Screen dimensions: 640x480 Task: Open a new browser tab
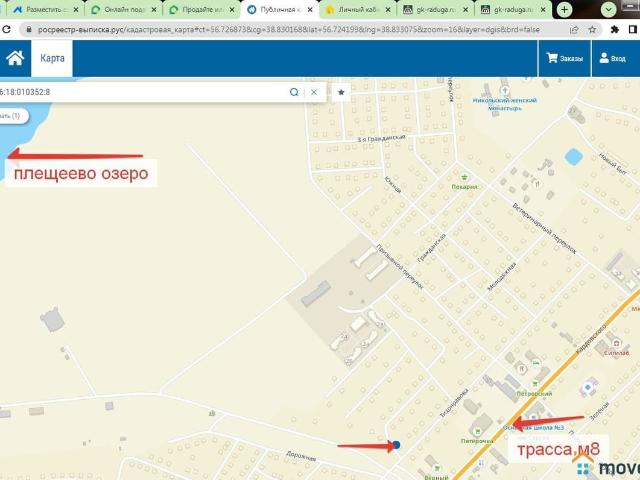(x=565, y=9)
